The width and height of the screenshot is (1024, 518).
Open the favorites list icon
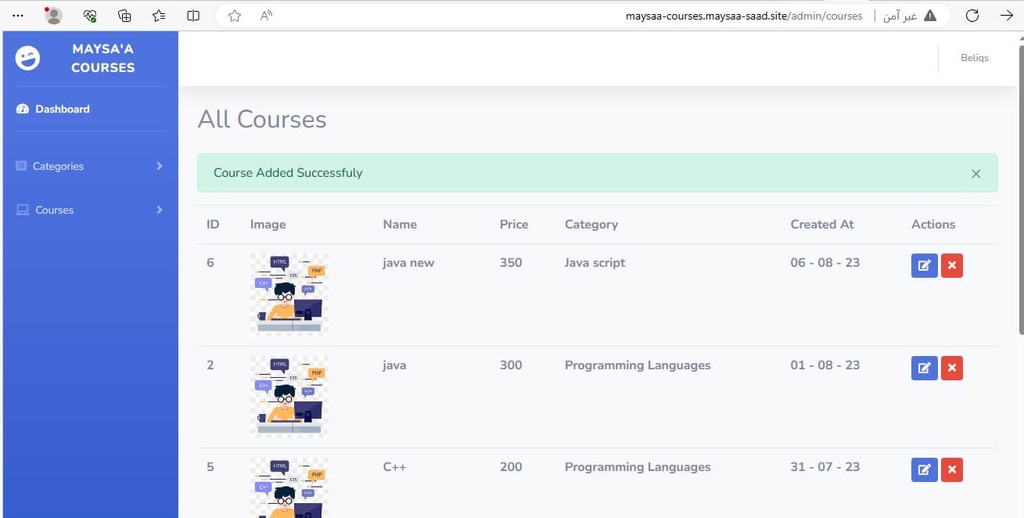pyautogui.click(x=159, y=16)
